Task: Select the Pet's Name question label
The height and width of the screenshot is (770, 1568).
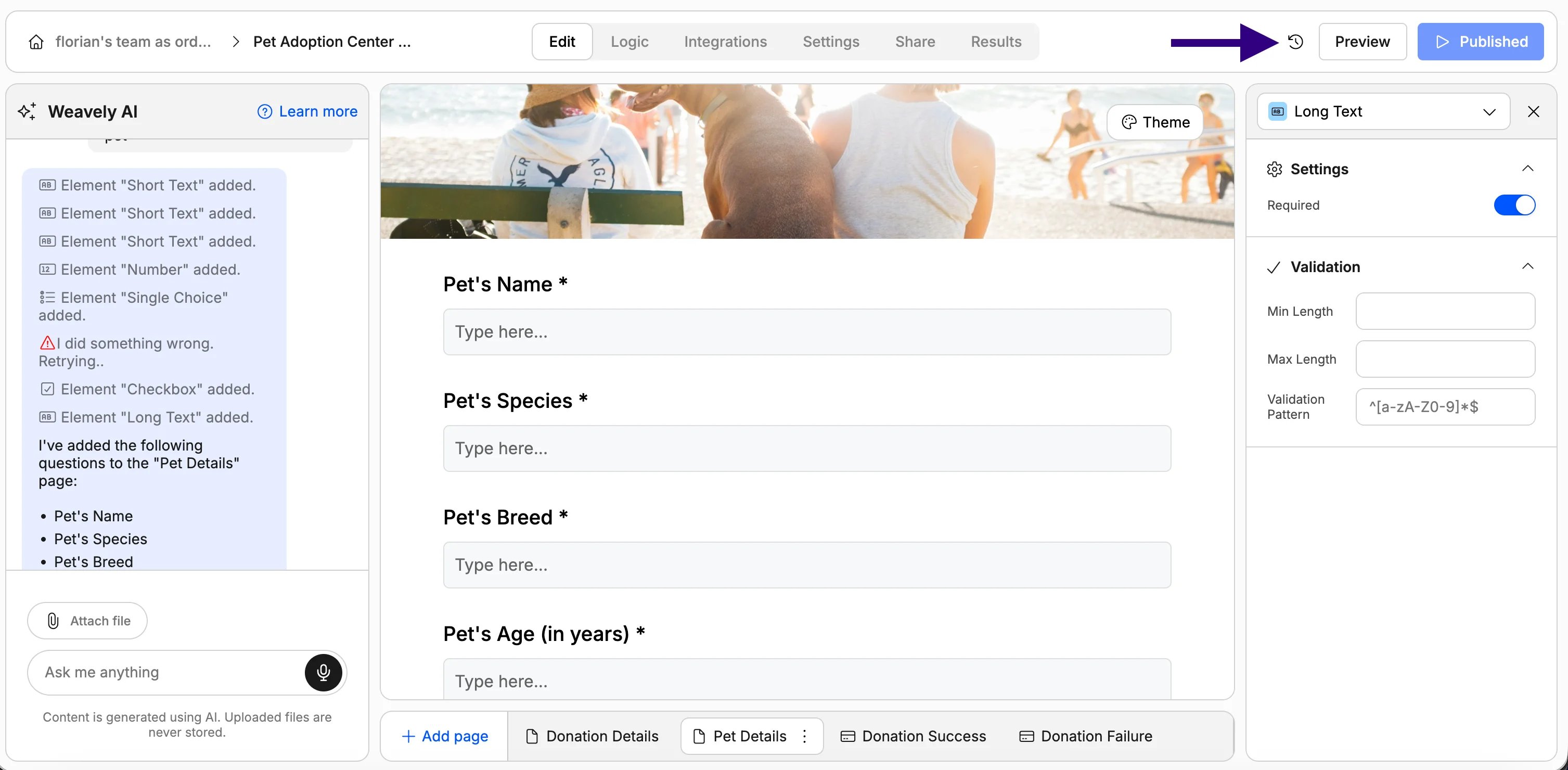Action: point(505,284)
